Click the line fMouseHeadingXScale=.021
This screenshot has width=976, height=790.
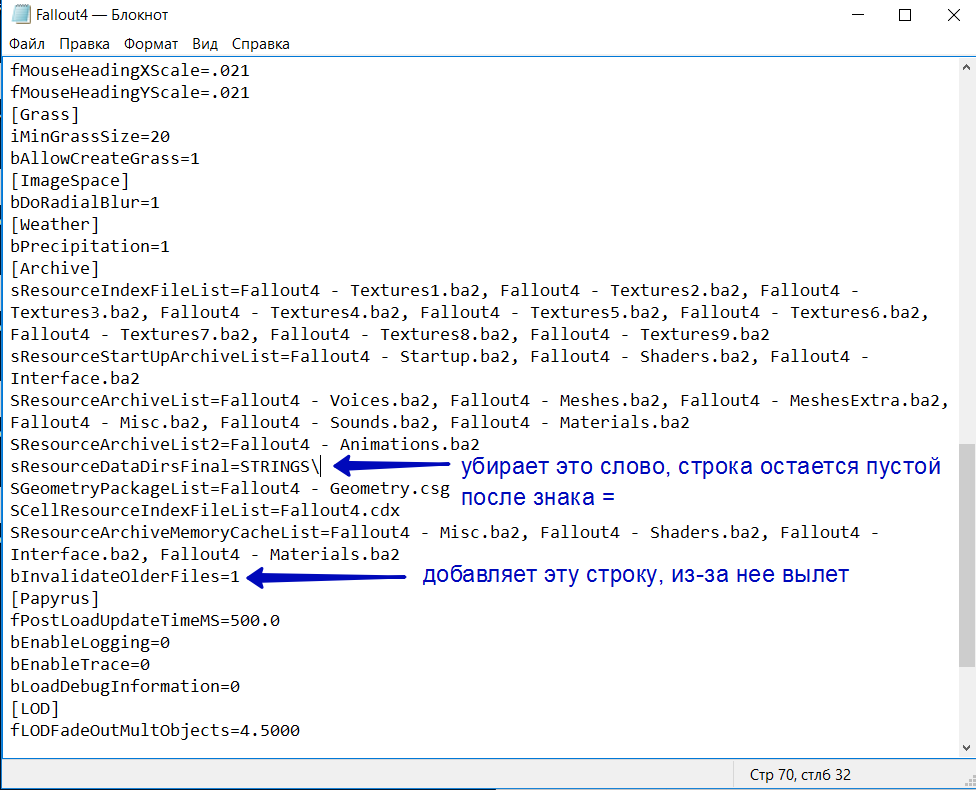point(129,71)
